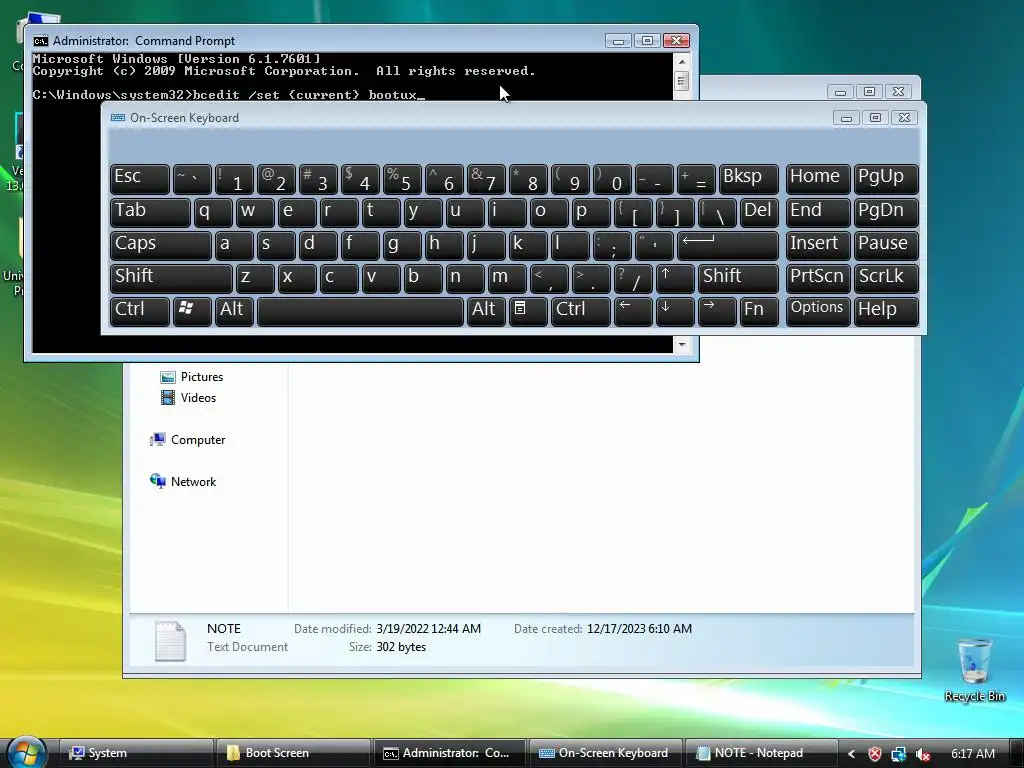This screenshot has width=1024, height=768.
Task: Open keyboard Options
Action: tap(818, 312)
